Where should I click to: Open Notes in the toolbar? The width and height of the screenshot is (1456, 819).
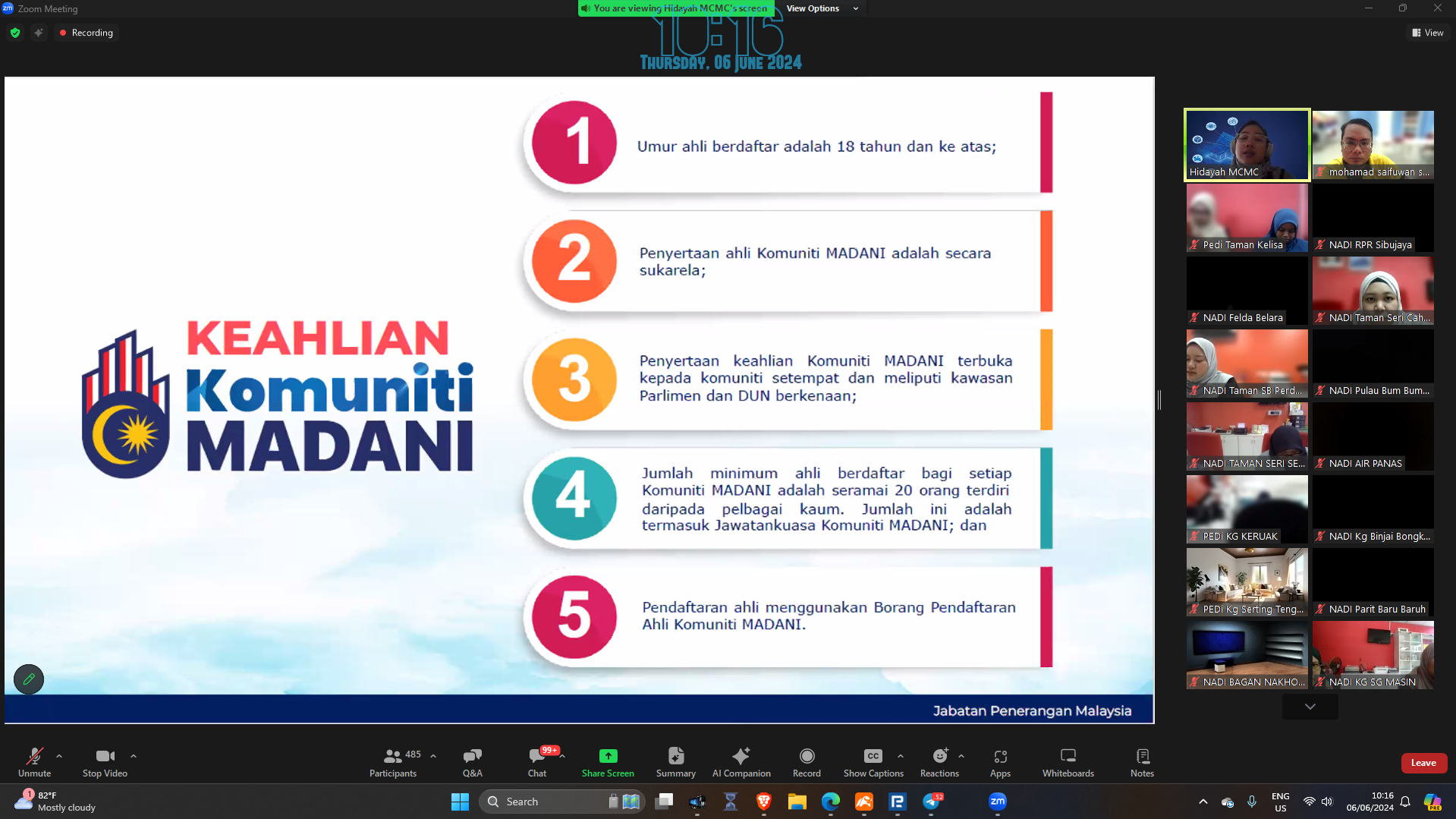1142,762
